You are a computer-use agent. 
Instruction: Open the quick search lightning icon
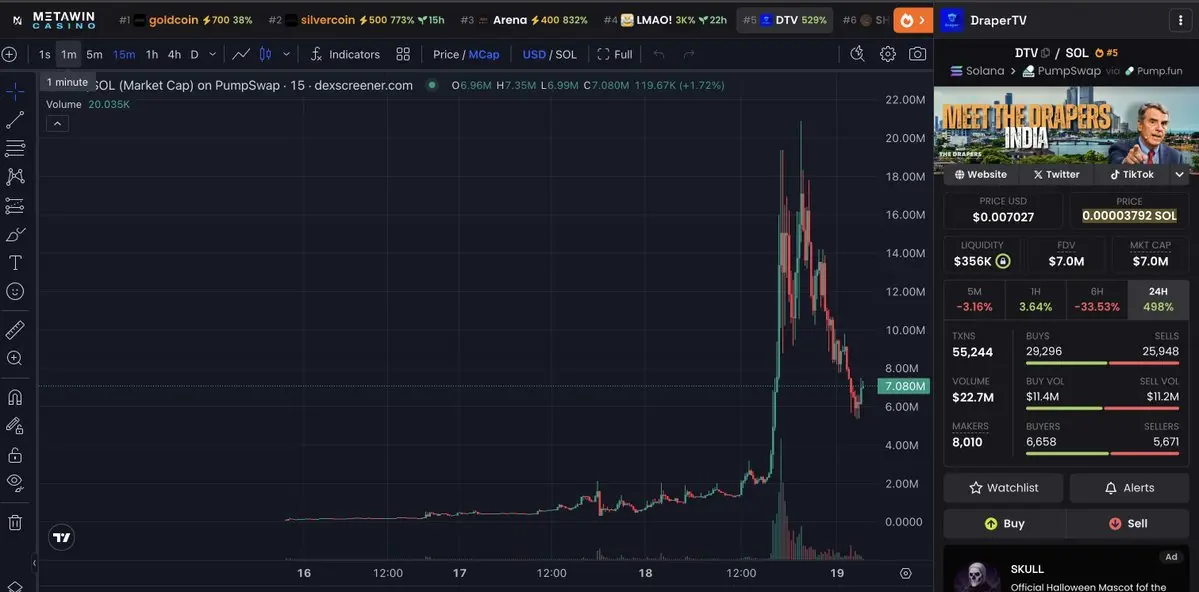coord(857,54)
